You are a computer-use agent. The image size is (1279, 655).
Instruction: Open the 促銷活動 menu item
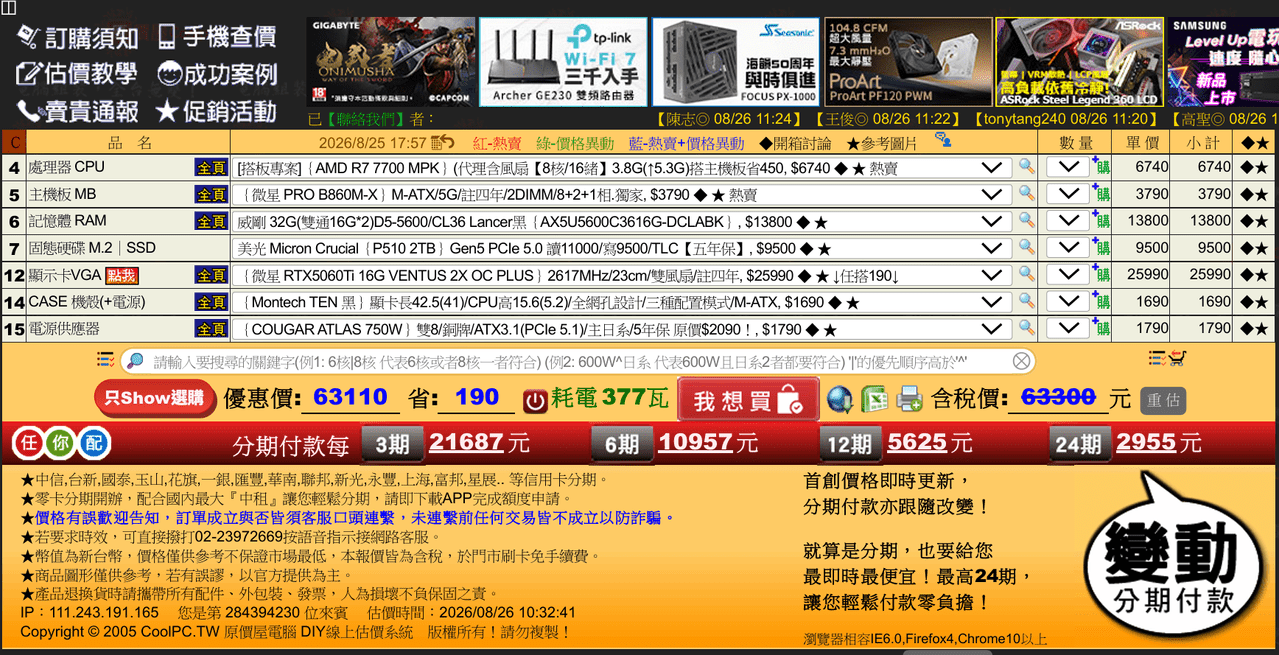point(216,111)
